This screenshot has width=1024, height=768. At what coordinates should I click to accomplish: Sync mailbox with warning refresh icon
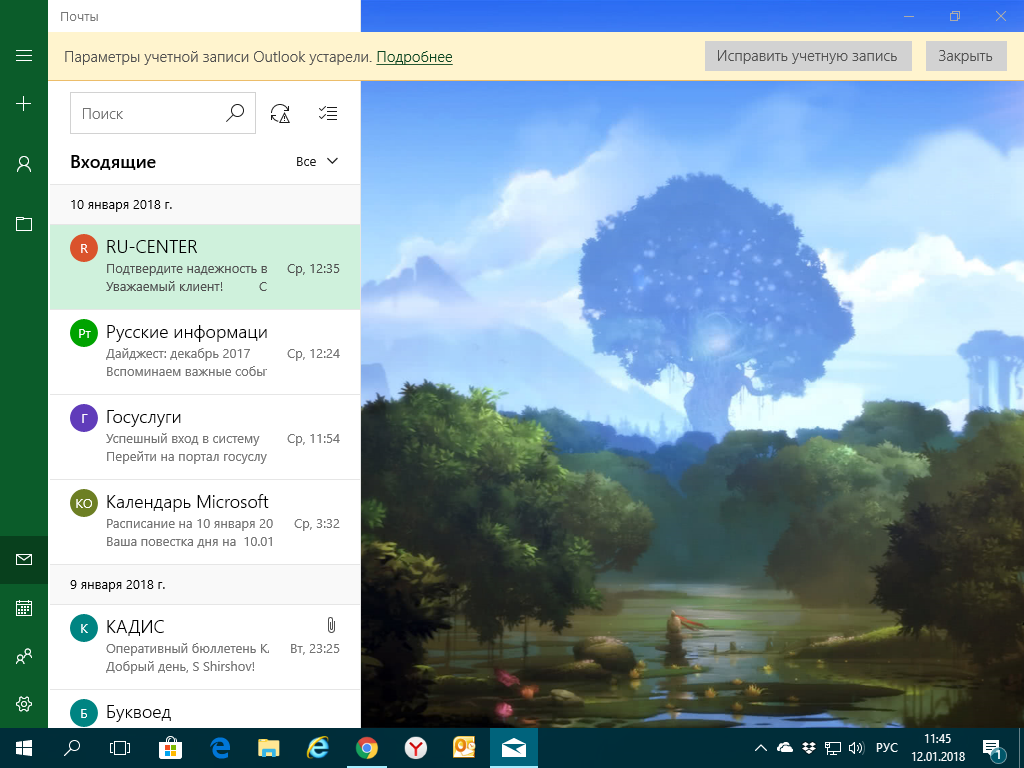(x=280, y=113)
